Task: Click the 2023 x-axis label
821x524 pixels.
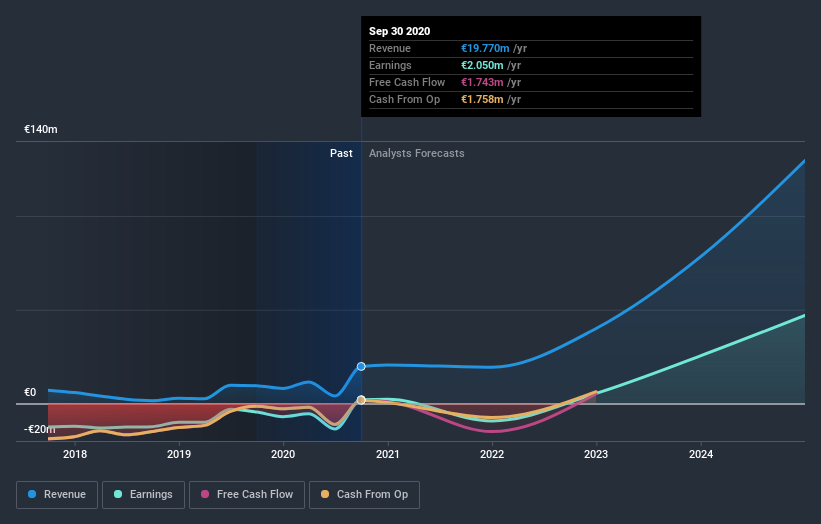Action: tap(596, 454)
